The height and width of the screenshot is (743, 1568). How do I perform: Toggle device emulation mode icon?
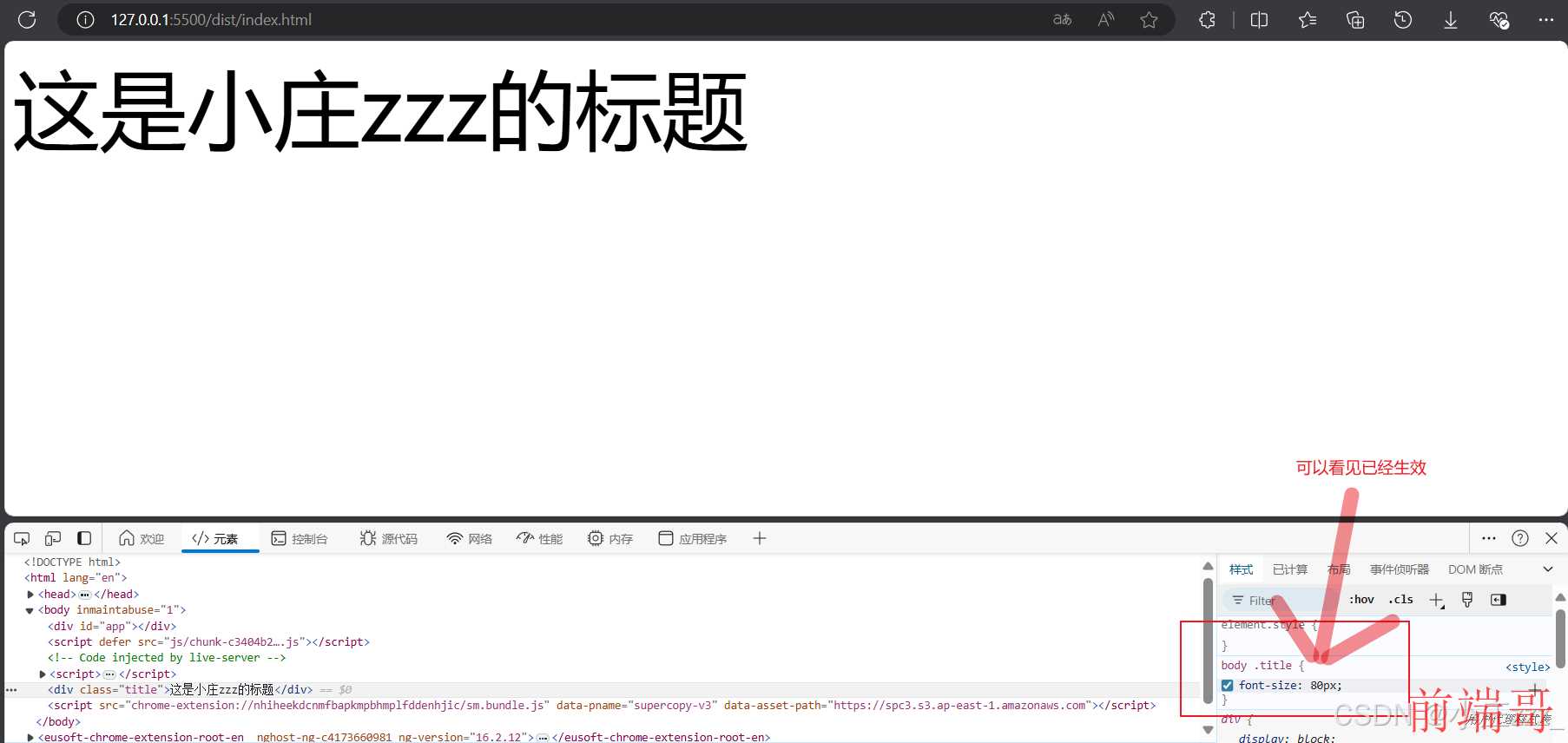point(53,538)
